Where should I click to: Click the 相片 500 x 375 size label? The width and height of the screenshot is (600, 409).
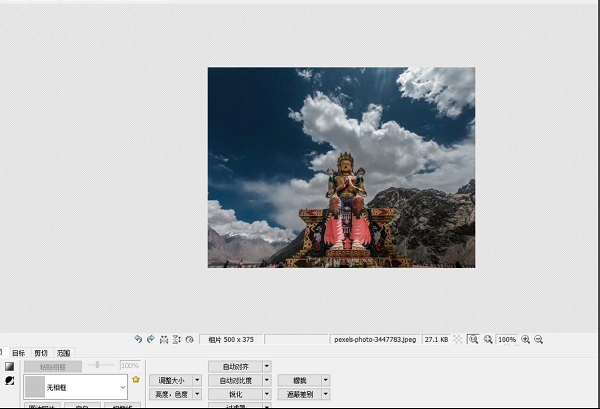coord(231,339)
